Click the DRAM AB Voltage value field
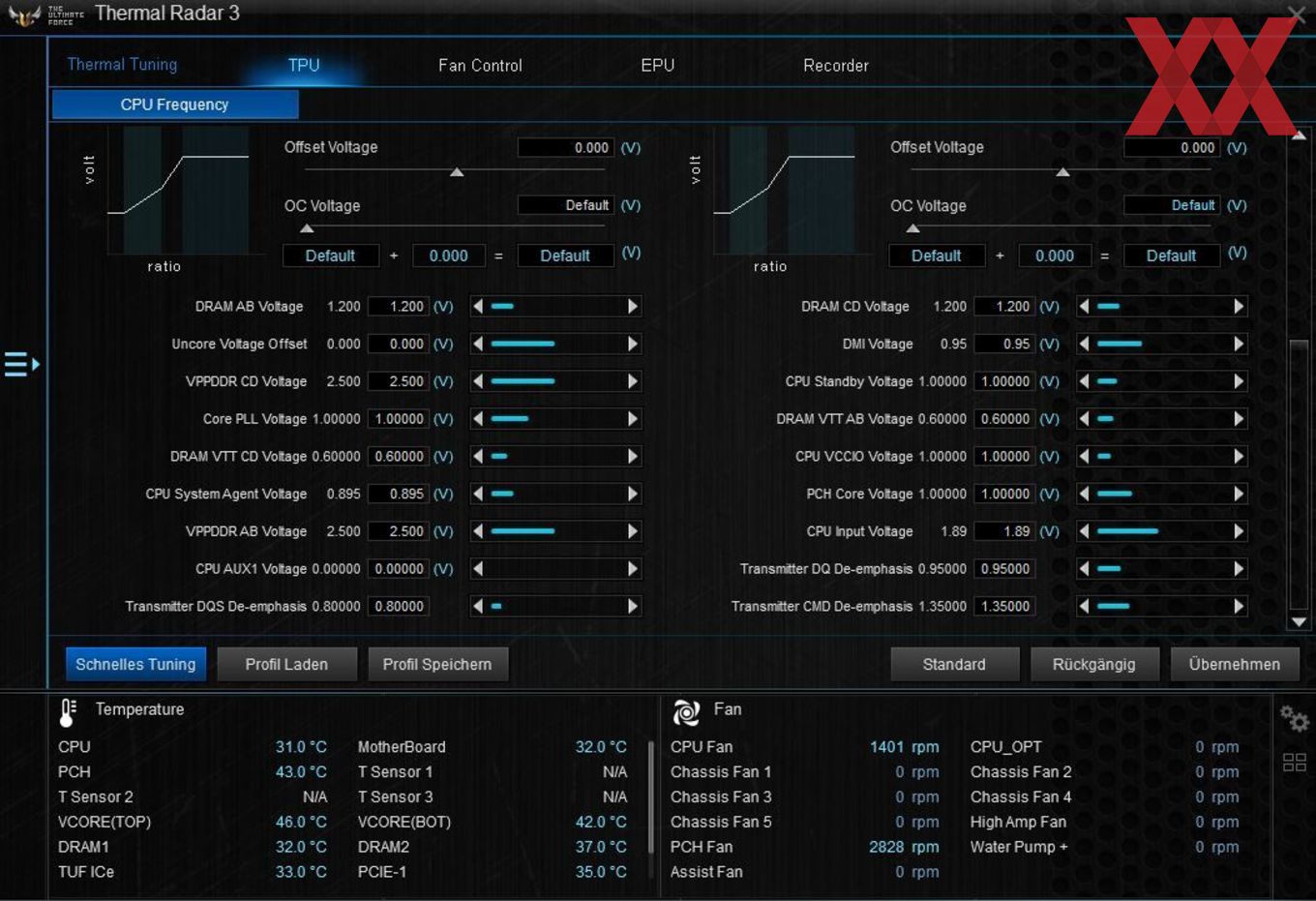The height and width of the screenshot is (901, 1316). pos(399,306)
